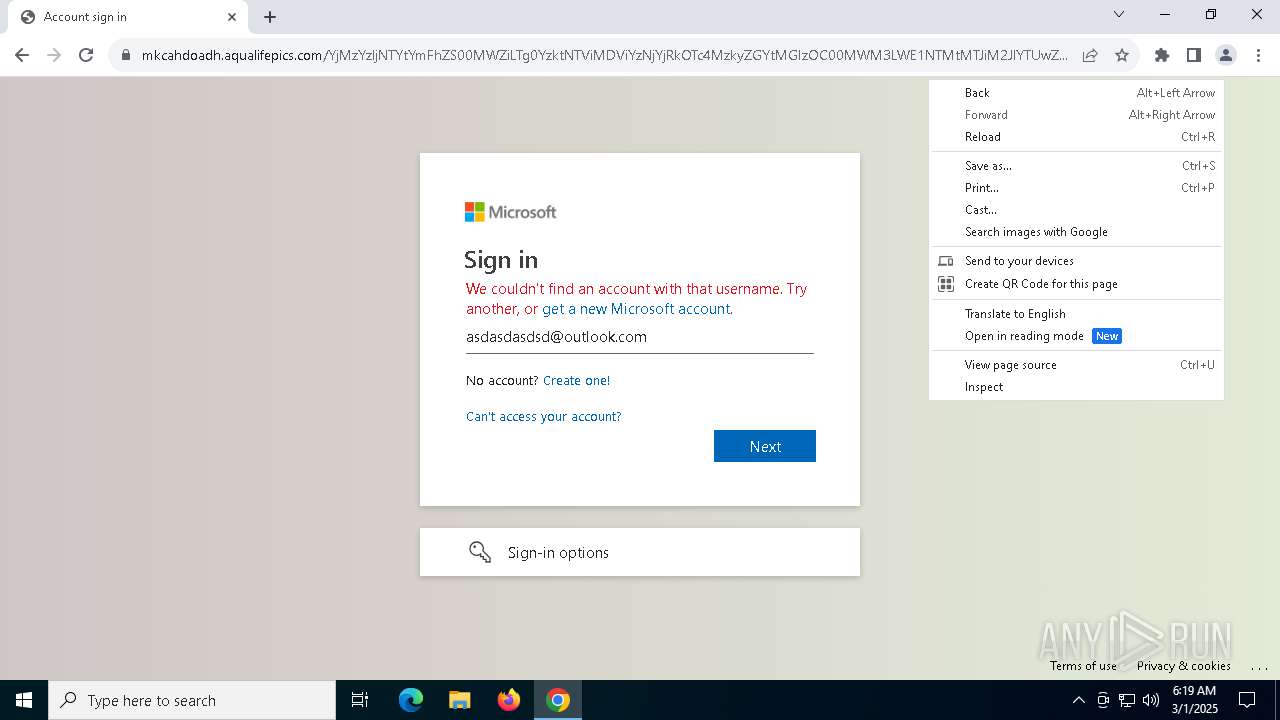Bookmark page with the star icon
The width and height of the screenshot is (1280, 720).
(1122, 55)
